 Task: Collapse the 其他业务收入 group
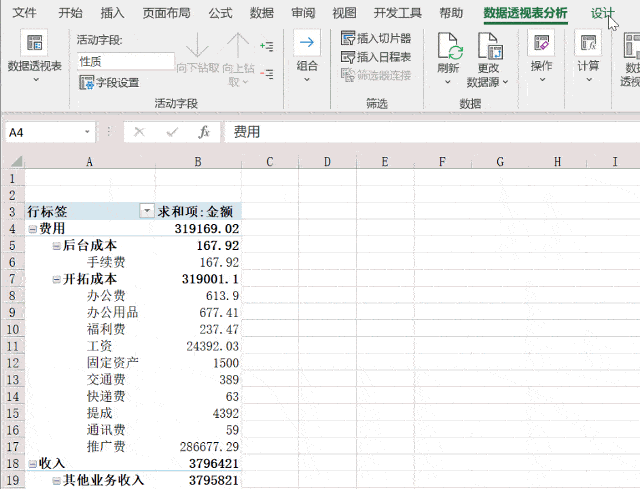tap(56, 481)
